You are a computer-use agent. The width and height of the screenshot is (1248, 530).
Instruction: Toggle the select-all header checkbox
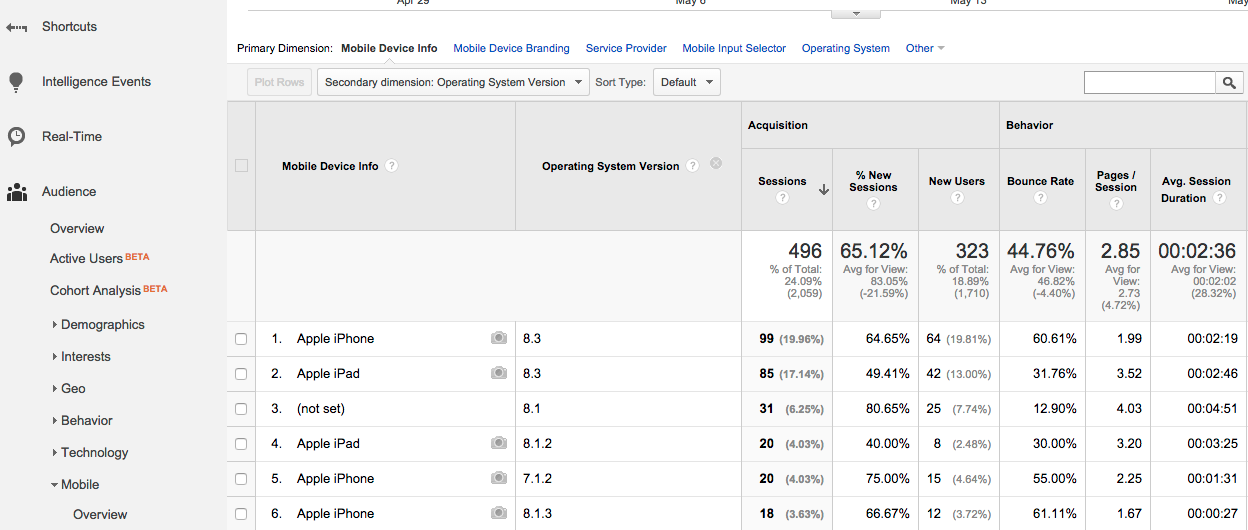coord(241,166)
